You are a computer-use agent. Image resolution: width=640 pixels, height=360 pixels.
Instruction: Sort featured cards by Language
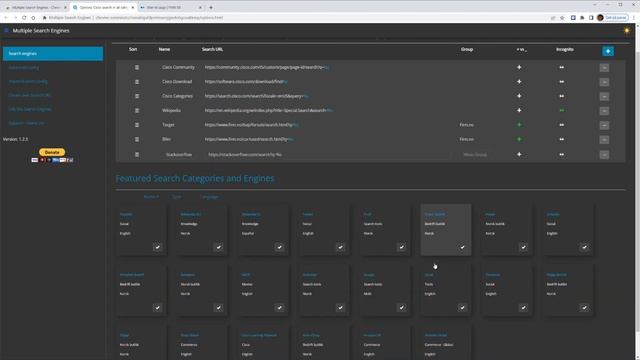pyautogui.click(x=209, y=197)
